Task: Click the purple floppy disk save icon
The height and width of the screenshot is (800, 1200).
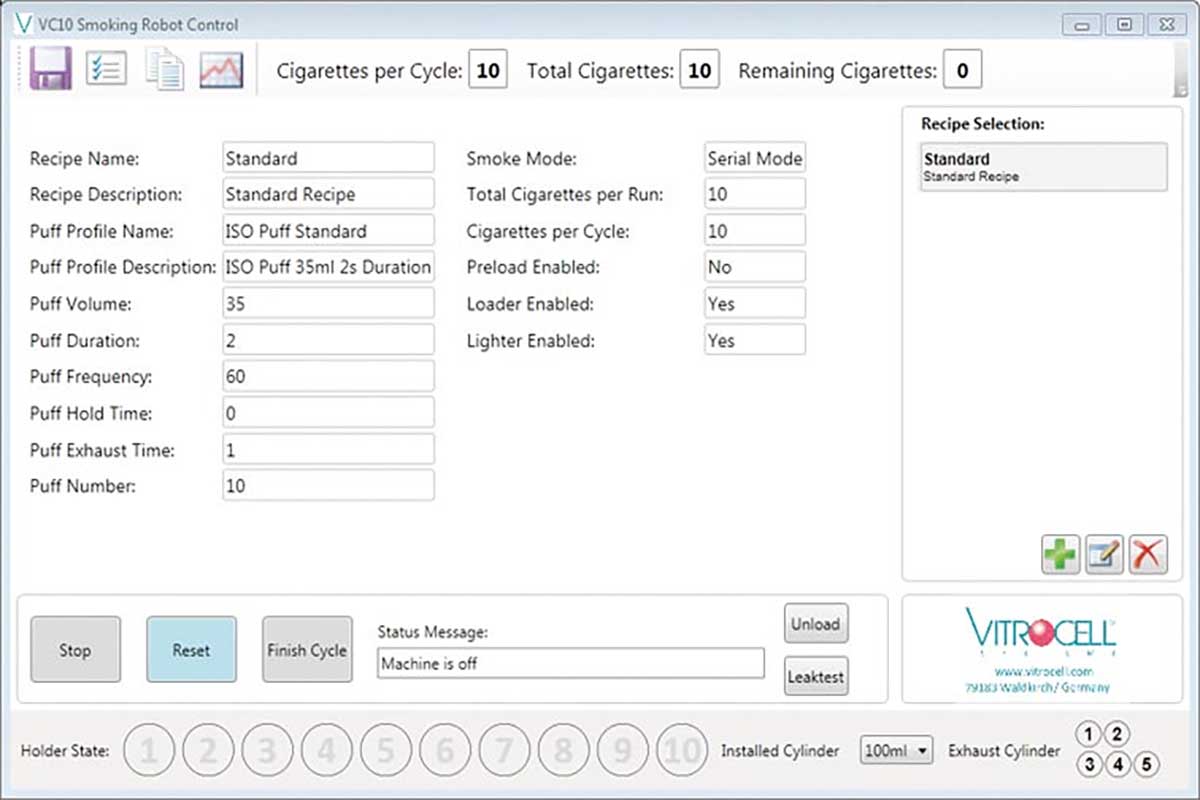Action: pos(51,70)
